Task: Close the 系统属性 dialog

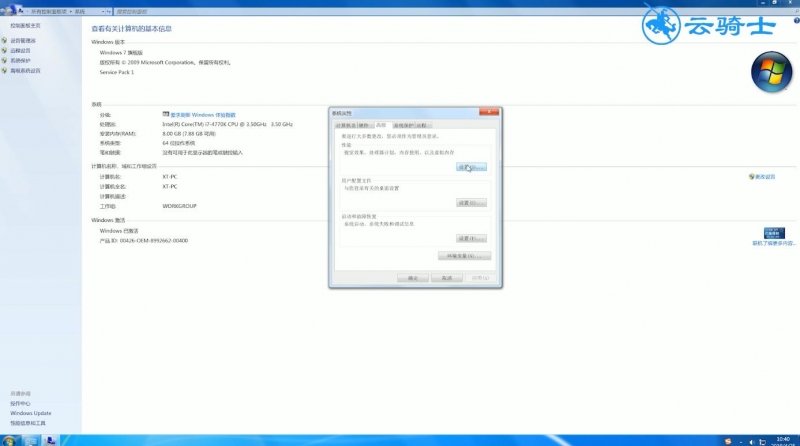Action: [x=489, y=112]
